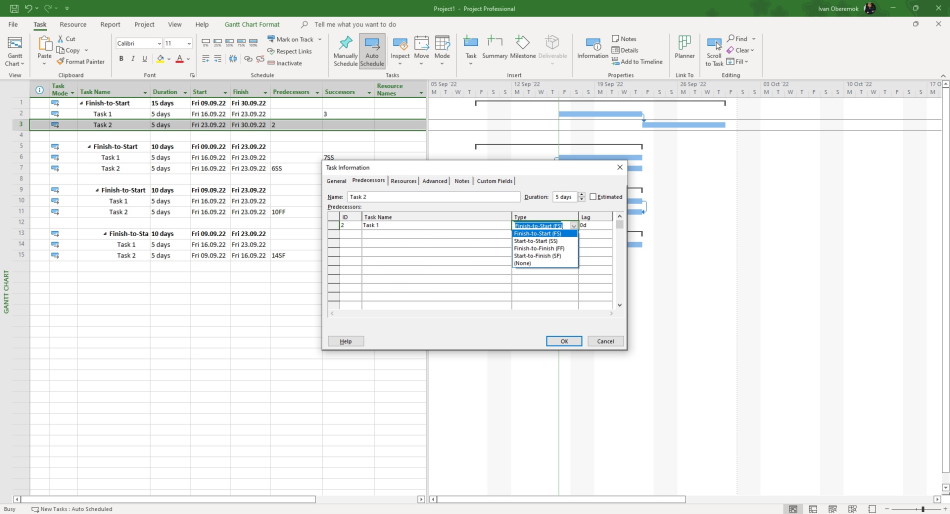Open the Custom Fields tab in dialog

point(494,181)
